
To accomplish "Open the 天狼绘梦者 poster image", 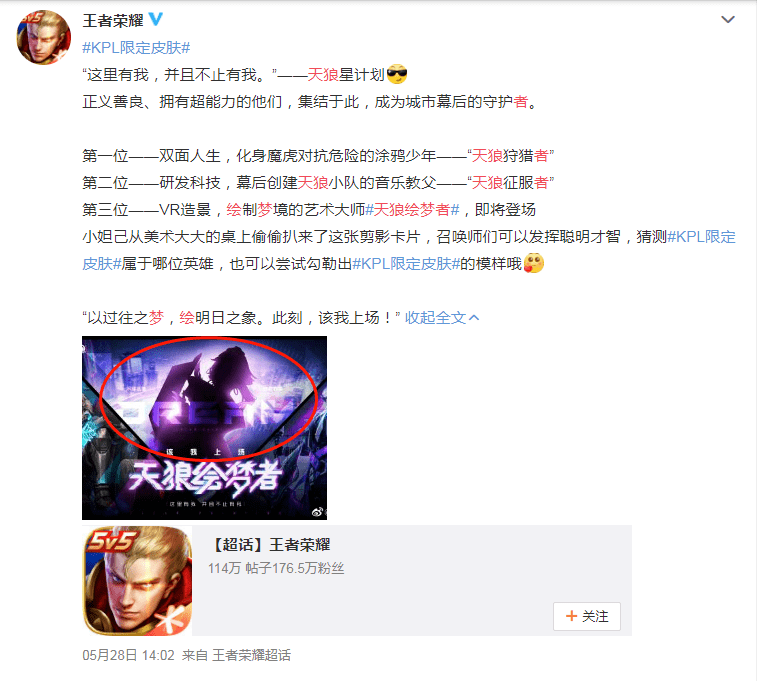I will [x=204, y=428].
